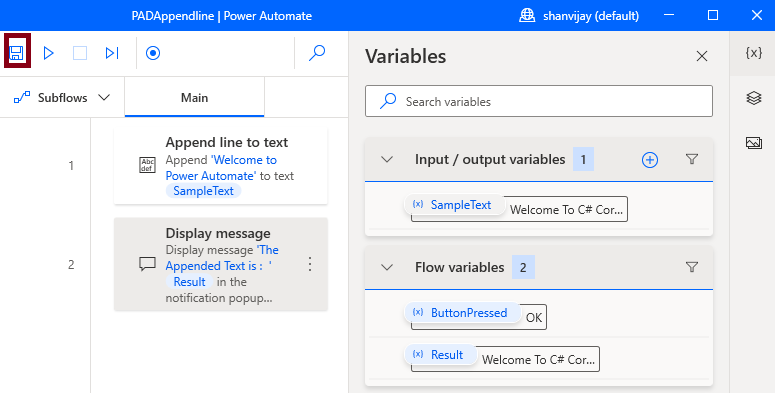775x393 pixels.
Task: Select the ButtonPressed variable chip
Action: pyautogui.click(x=463, y=312)
